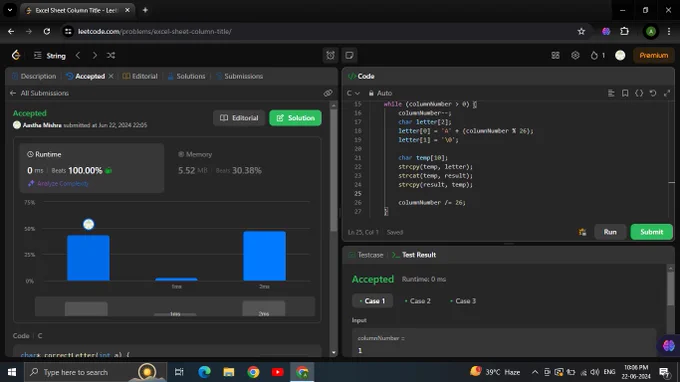Open the layout grid icon
This screenshot has height=382, width=680.
click(x=556, y=56)
